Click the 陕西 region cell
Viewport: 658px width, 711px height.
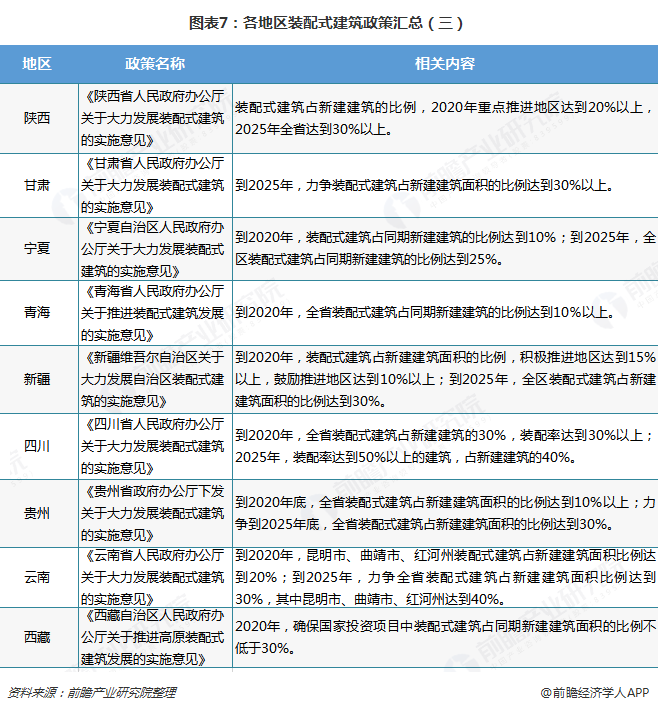(x=37, y=118)
